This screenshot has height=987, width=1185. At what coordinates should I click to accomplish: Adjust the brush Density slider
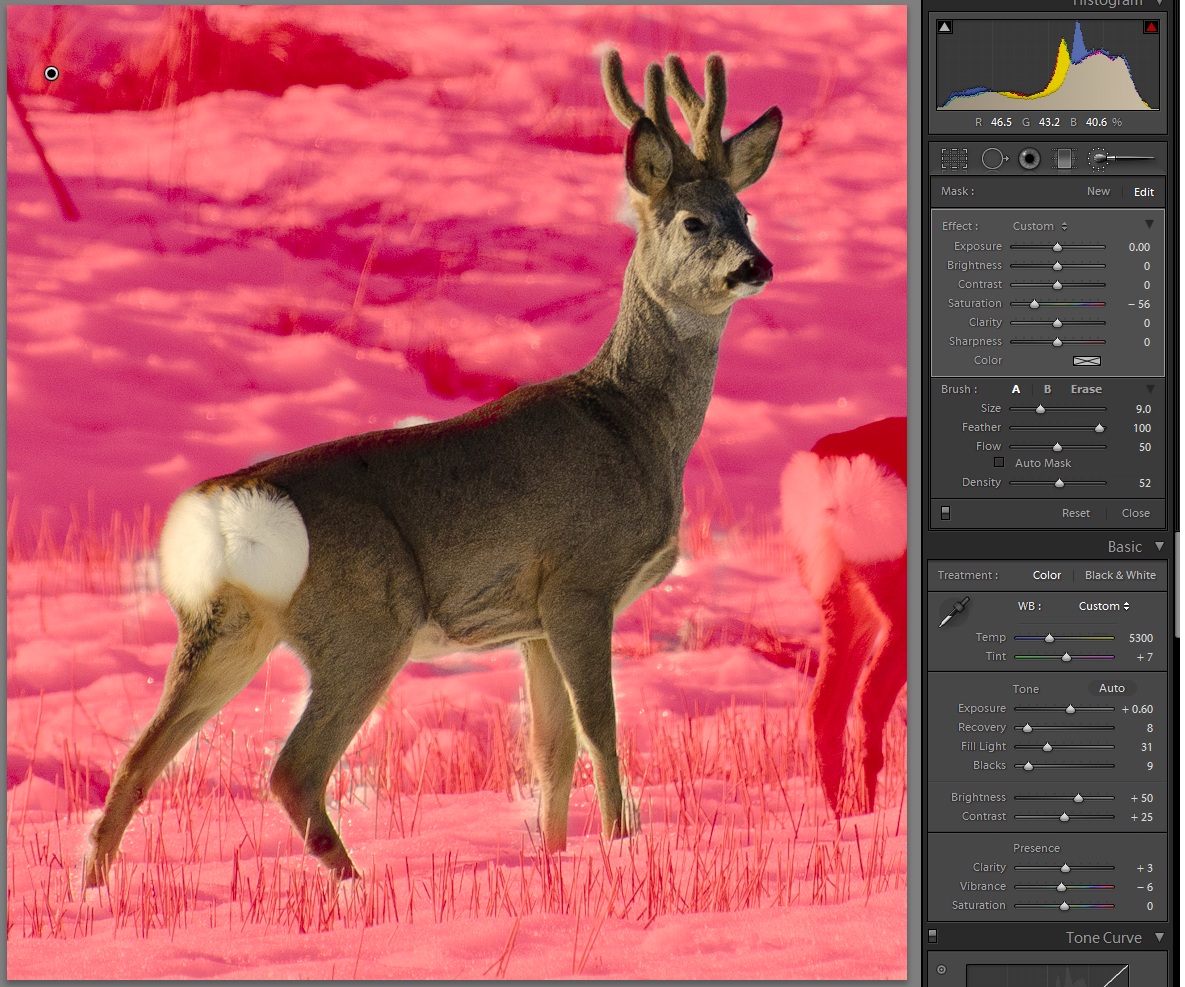[1059, 483]
